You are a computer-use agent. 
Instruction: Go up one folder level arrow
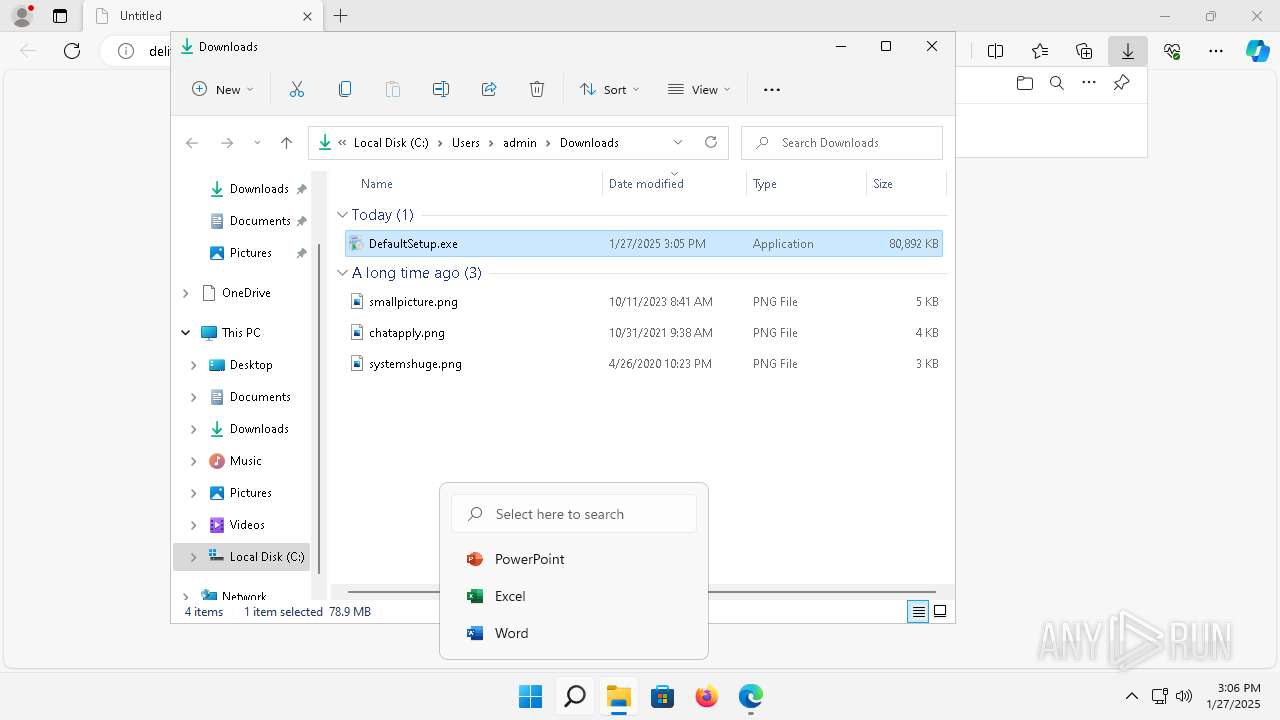click(x=286, y=143)
